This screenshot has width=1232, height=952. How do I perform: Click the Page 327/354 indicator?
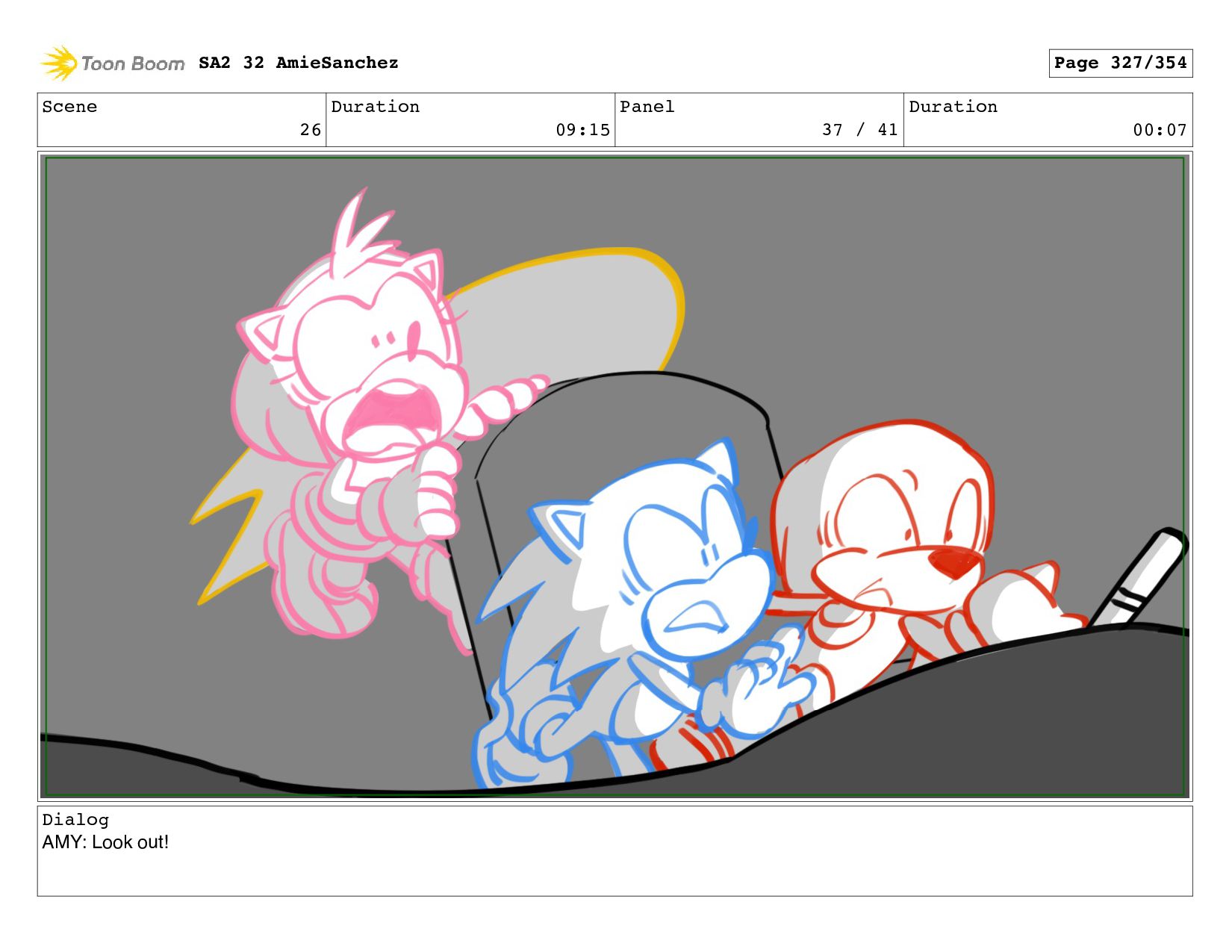click(x=1120, y=63)
